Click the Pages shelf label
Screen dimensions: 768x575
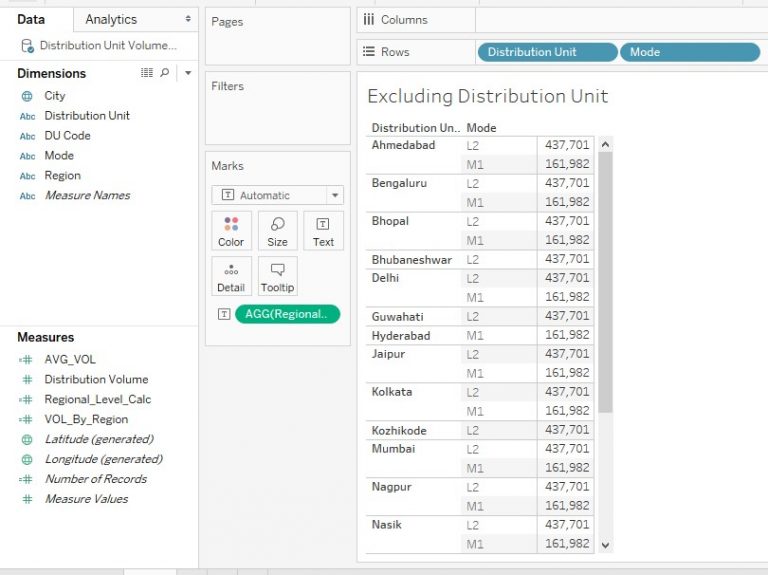tap(227, 22)
